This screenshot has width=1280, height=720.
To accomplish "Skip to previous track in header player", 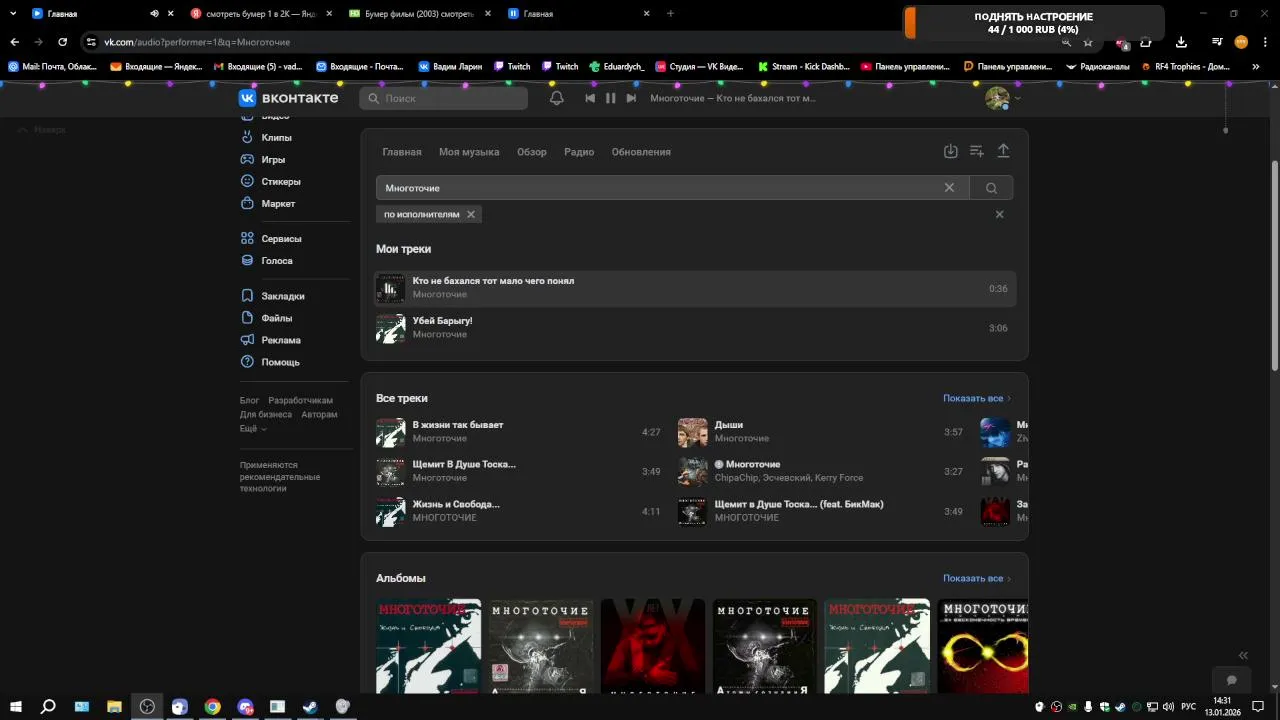I will coord(590,98).
